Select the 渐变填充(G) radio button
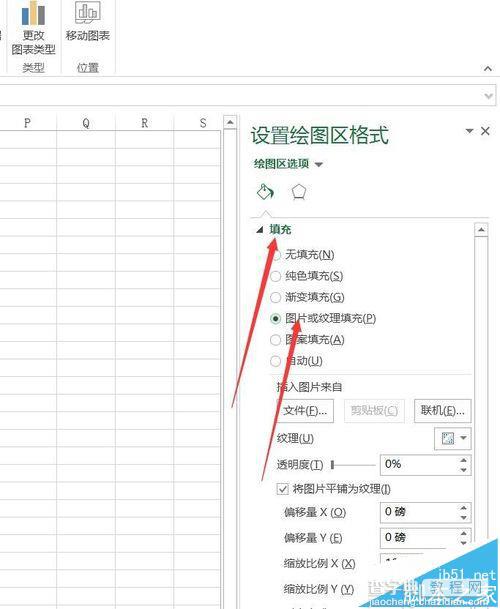 (275, 298)
